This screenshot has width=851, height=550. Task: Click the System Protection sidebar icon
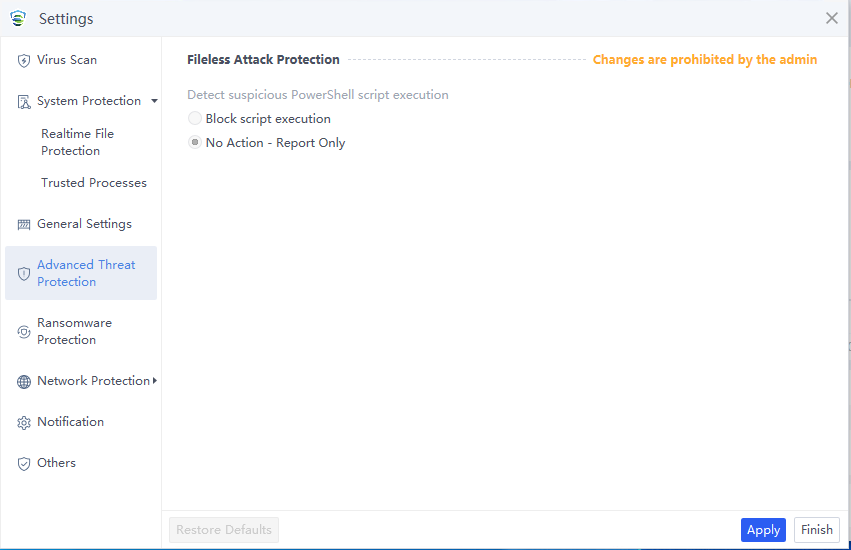pos(24,102)
